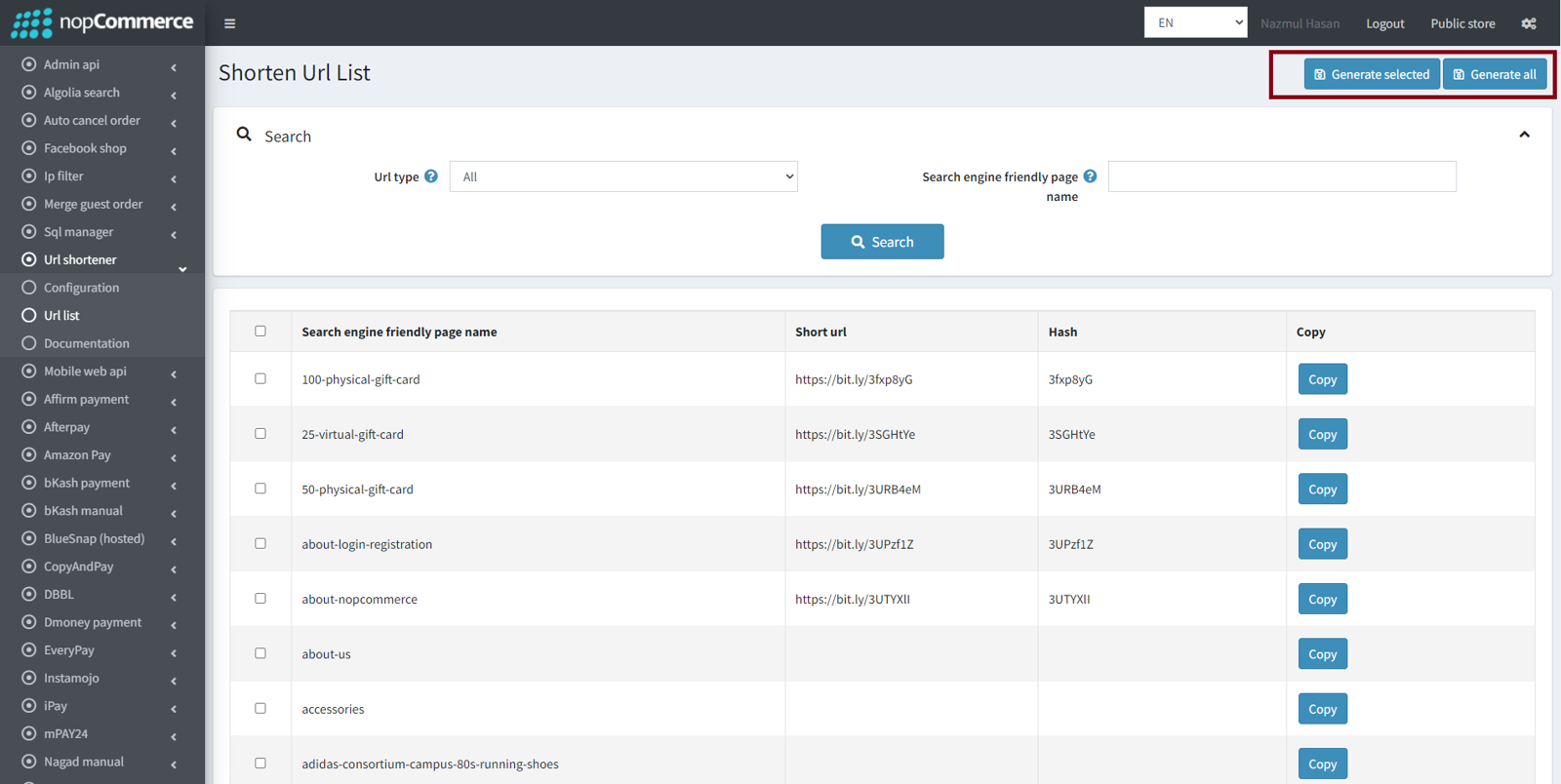Open the Configuration submenu item

(x=81, y=288)
